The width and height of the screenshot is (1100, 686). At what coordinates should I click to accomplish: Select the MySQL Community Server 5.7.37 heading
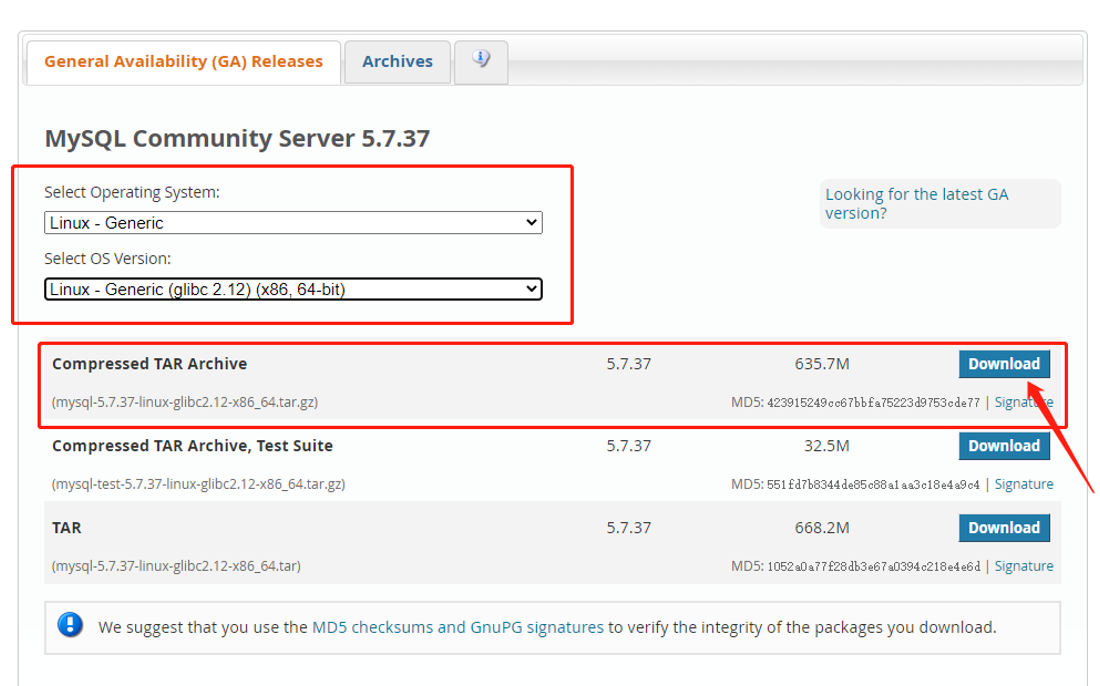coord(237,139)
